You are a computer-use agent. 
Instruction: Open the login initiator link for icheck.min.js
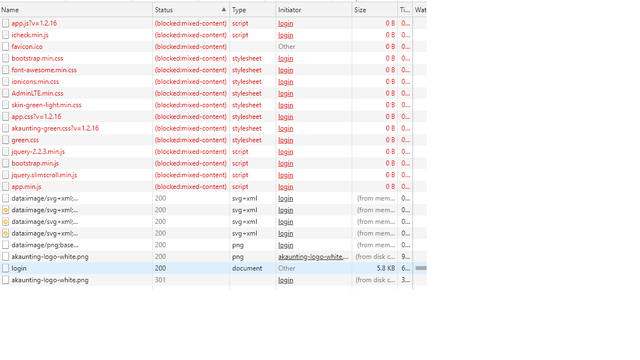point(286,35)
